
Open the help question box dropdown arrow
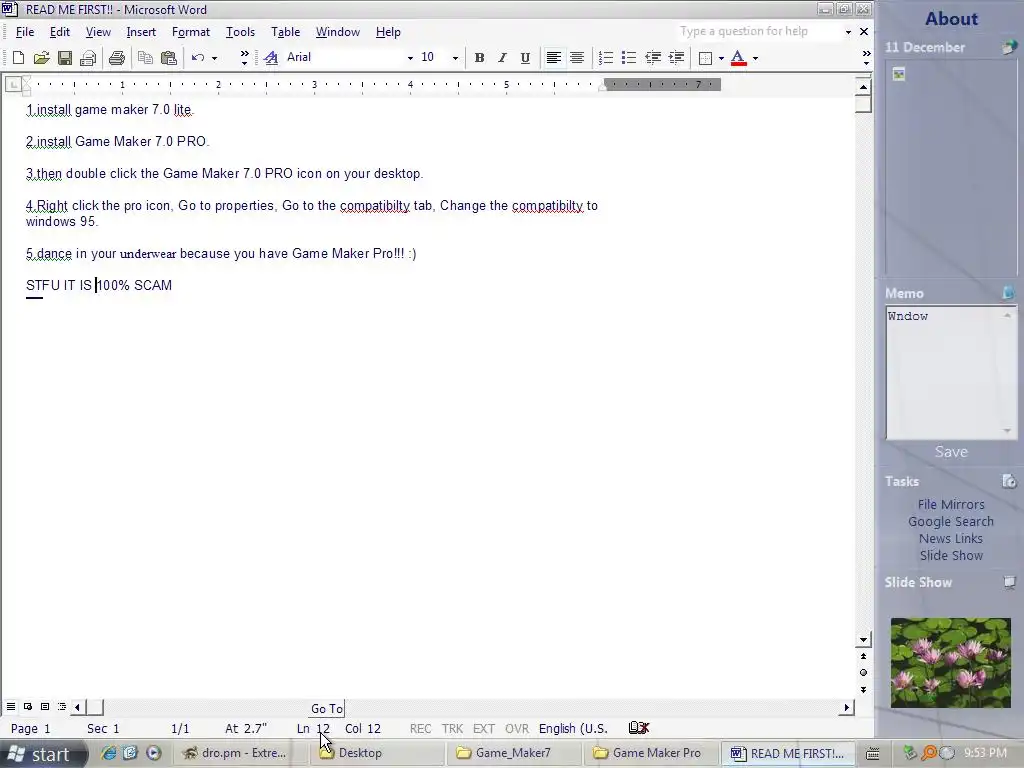pyautogui.click(x=848, y=32)
